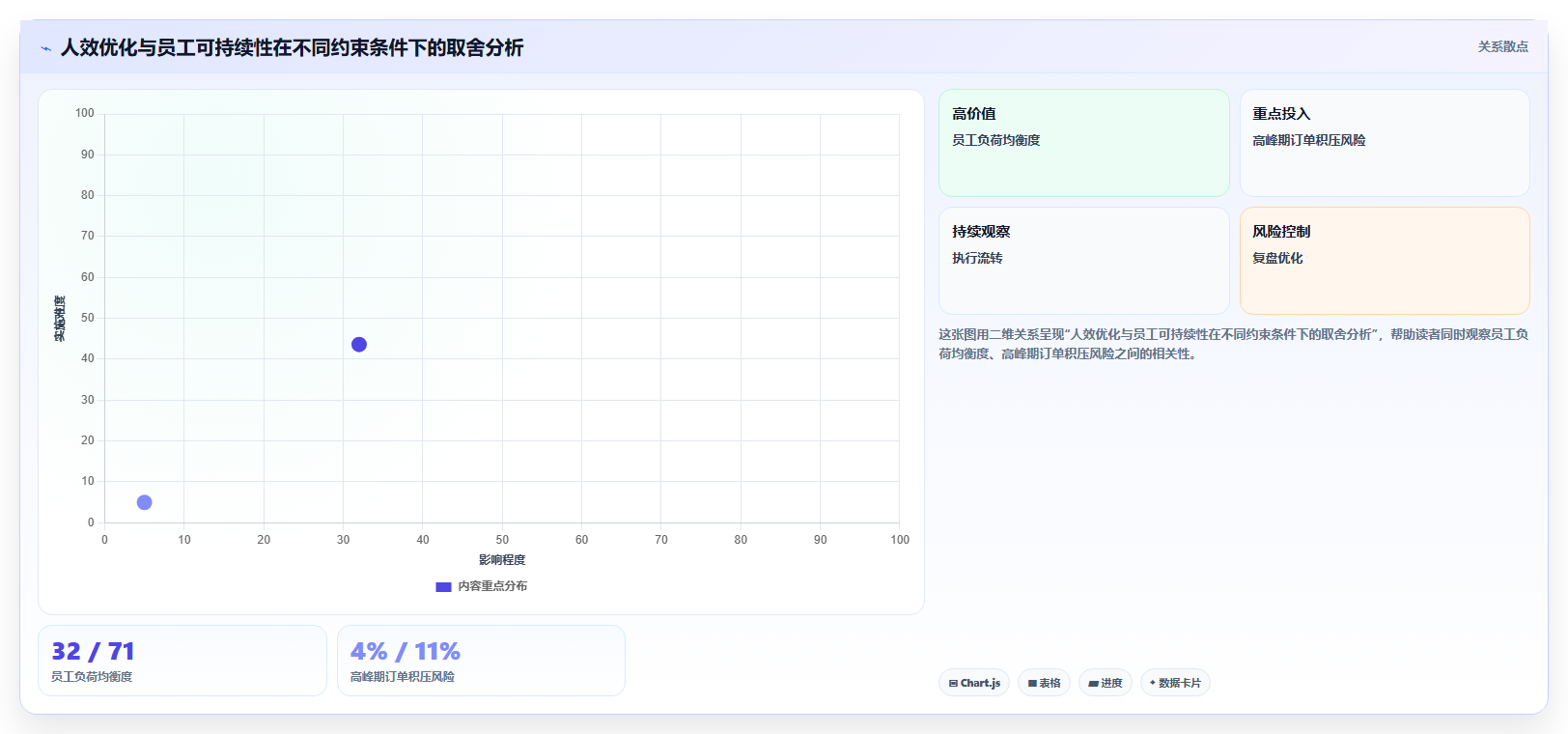The height and width of the screenshot is (734, 1568).
Task: Click the icon inside the Chart.js chip
Action: click(953, 683)
